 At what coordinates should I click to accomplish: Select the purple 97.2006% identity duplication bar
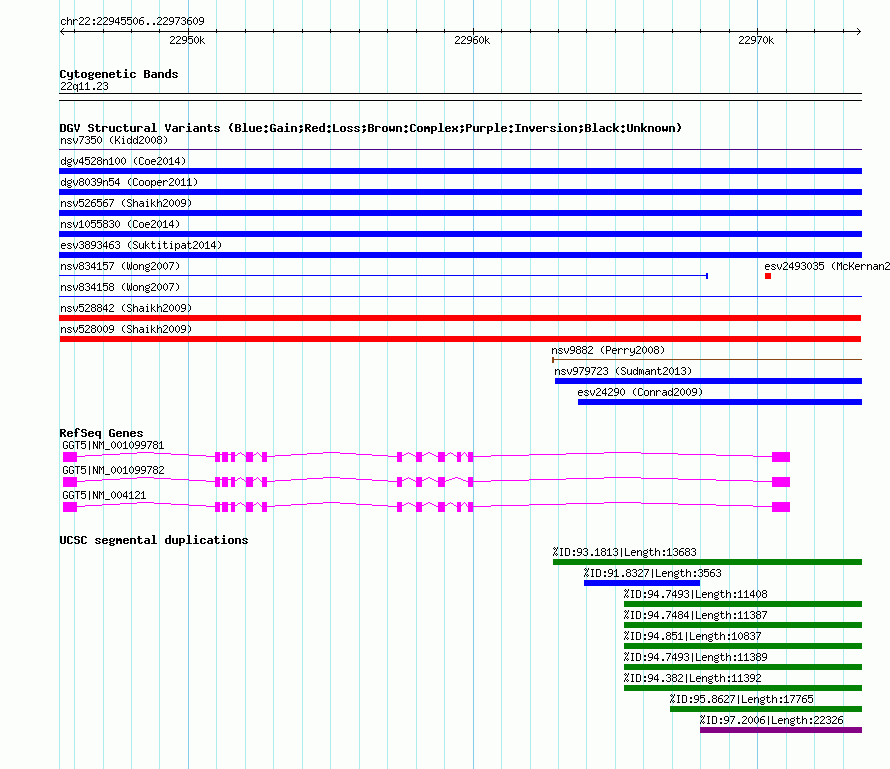click(x=780, y=730)
